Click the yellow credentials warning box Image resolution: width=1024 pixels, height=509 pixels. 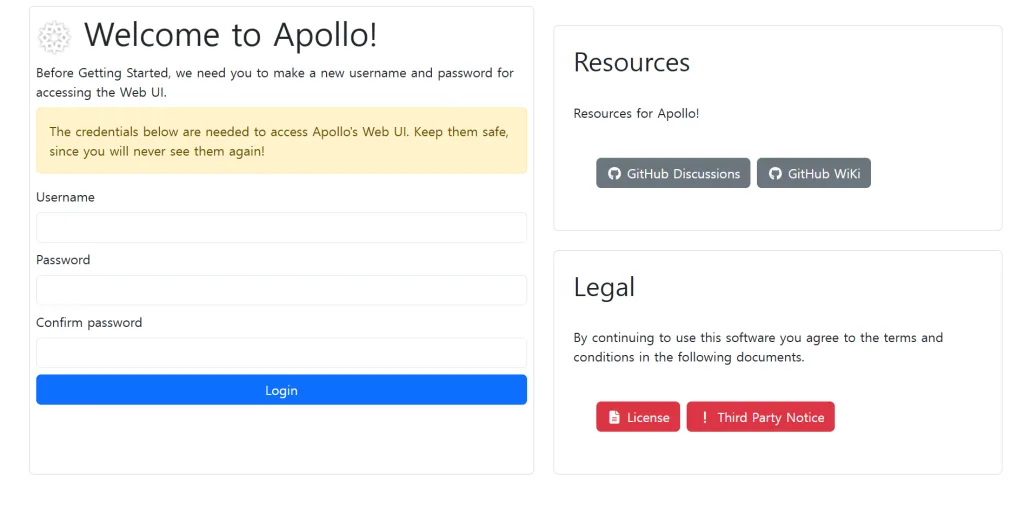[281, 141]
